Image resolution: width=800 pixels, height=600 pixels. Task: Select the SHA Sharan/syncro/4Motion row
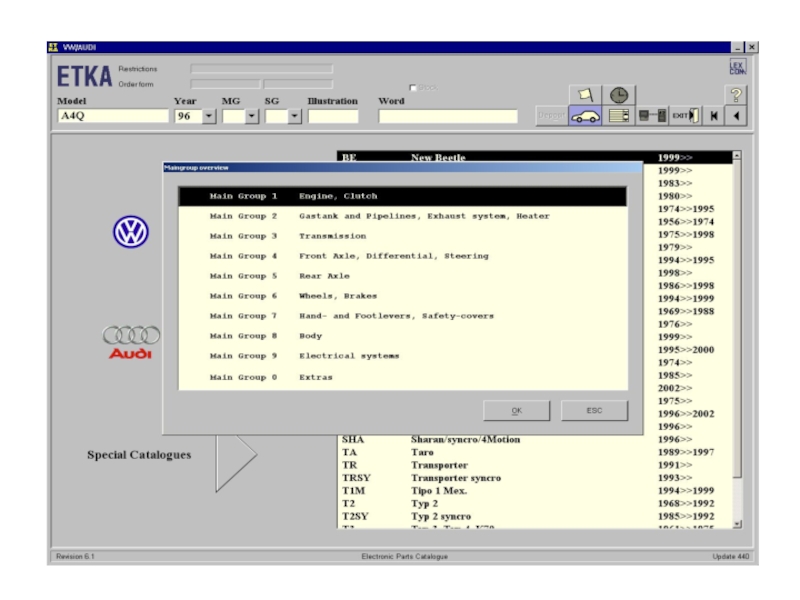pyautogui.click(x=534, y=439)
